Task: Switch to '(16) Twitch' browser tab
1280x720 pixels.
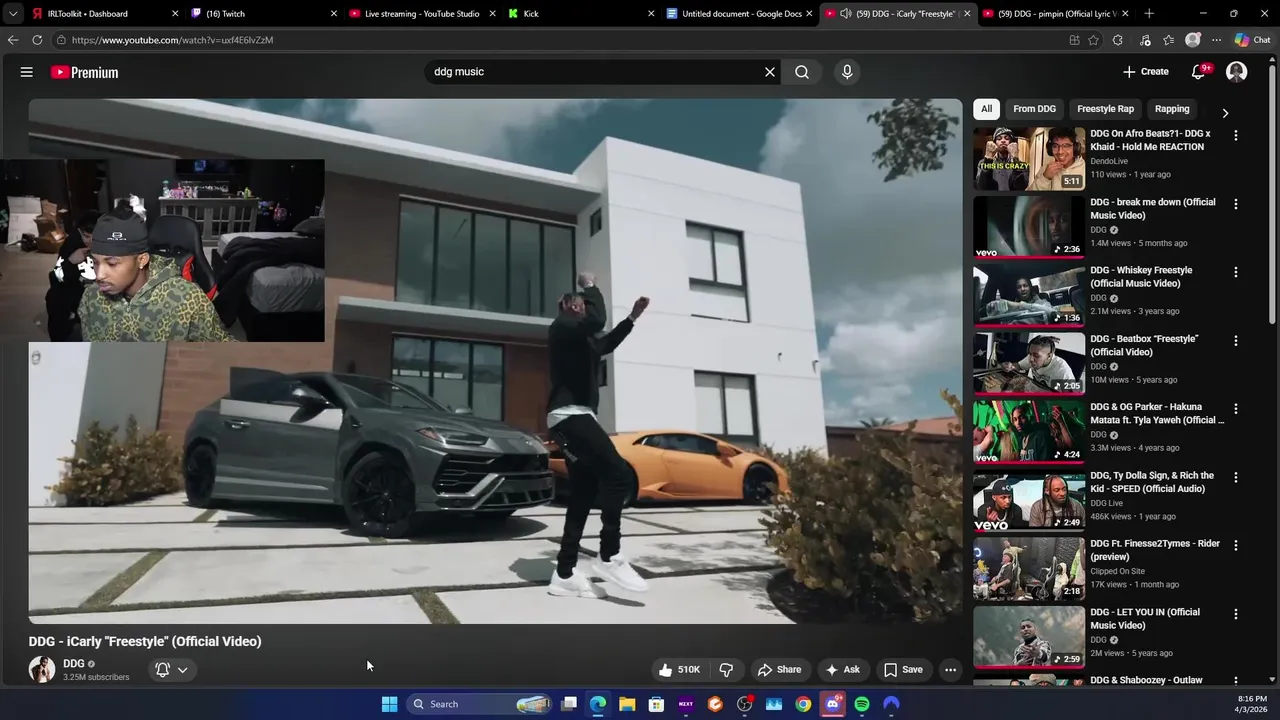Action: point(264,14)
